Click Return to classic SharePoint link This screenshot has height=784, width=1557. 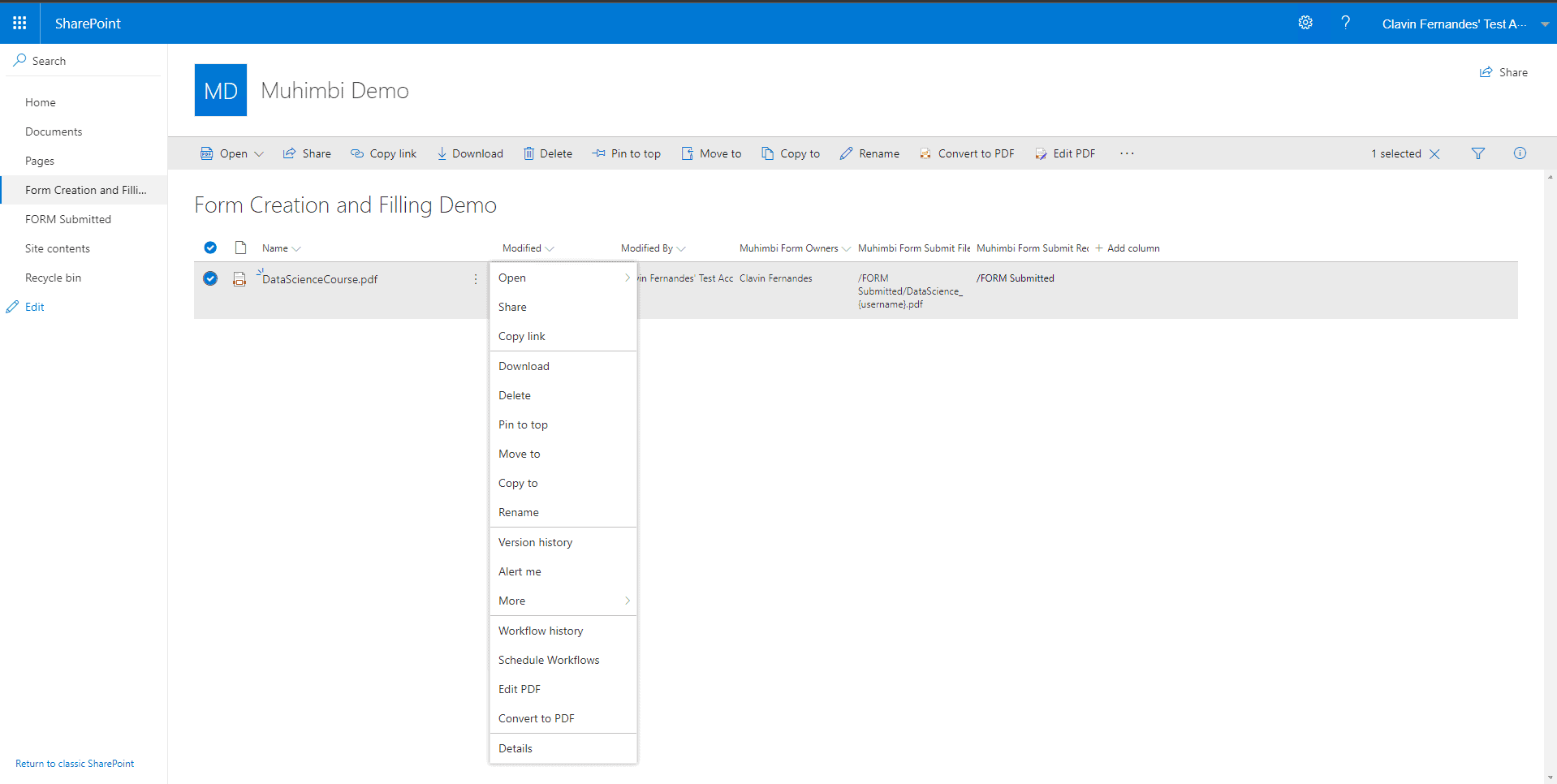[75, 764]
